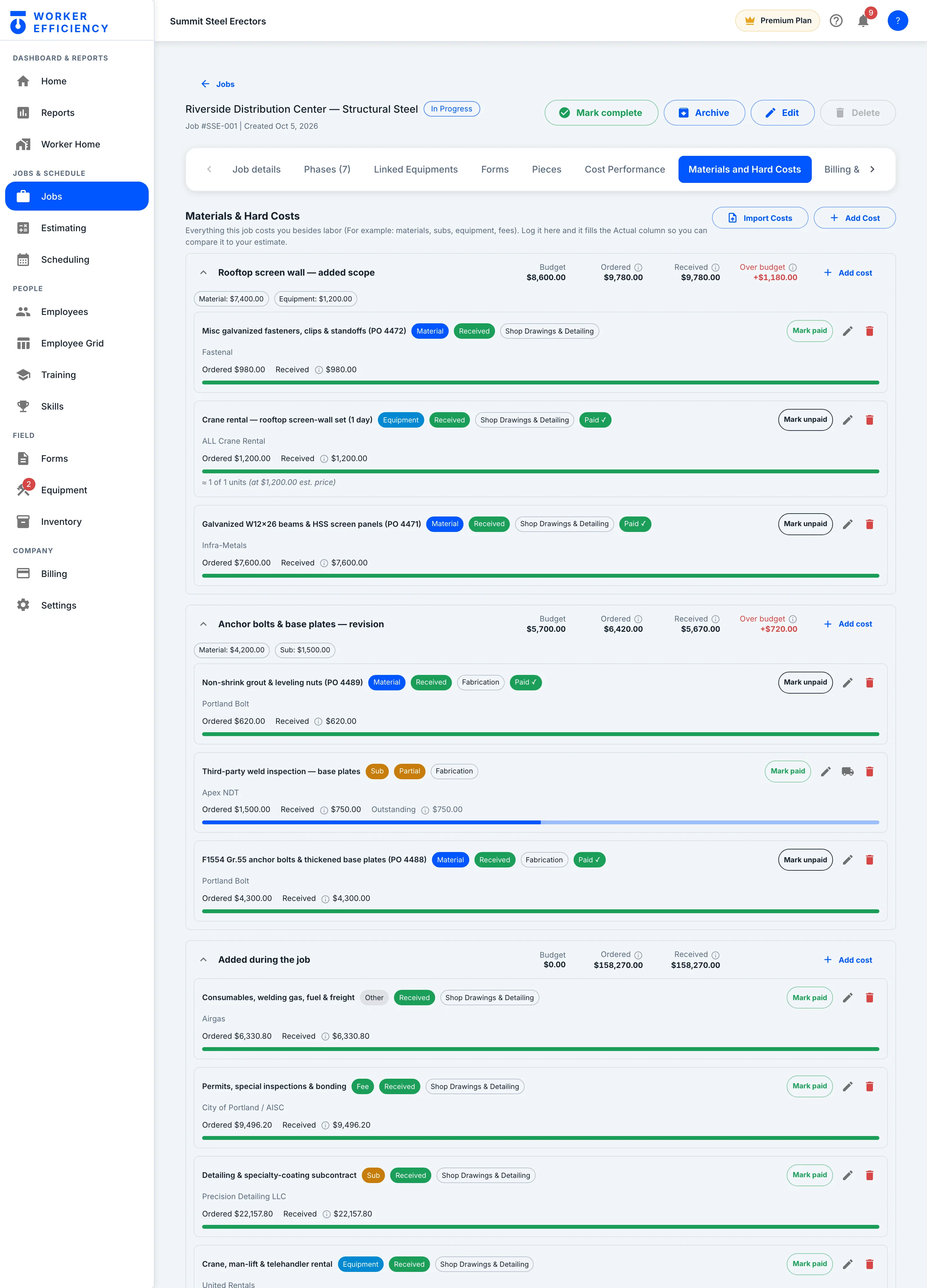Edit the Third-party weld inspection cost

pos(826,771)
